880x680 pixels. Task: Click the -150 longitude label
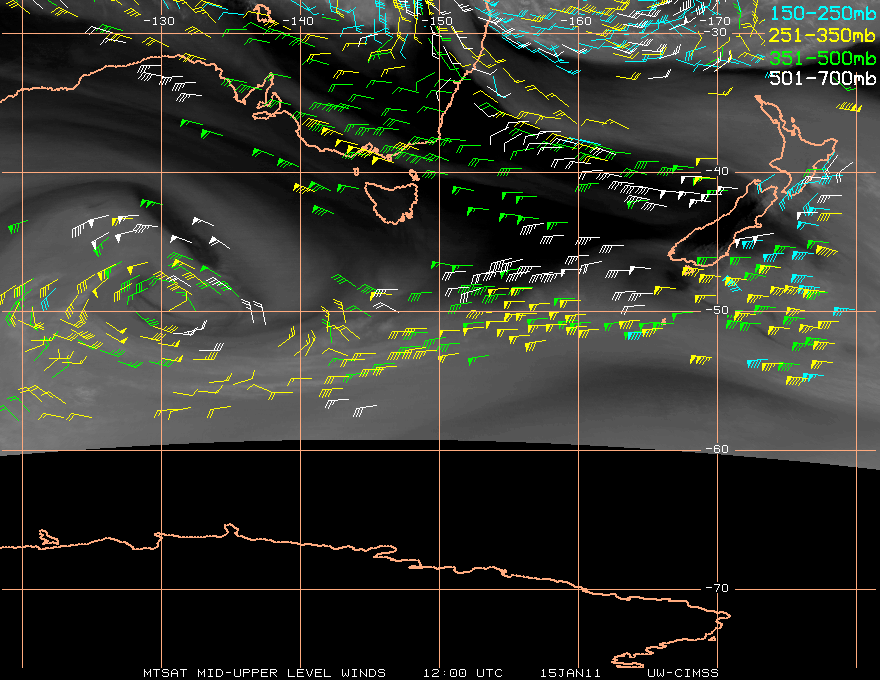click(x=437, y=21)
